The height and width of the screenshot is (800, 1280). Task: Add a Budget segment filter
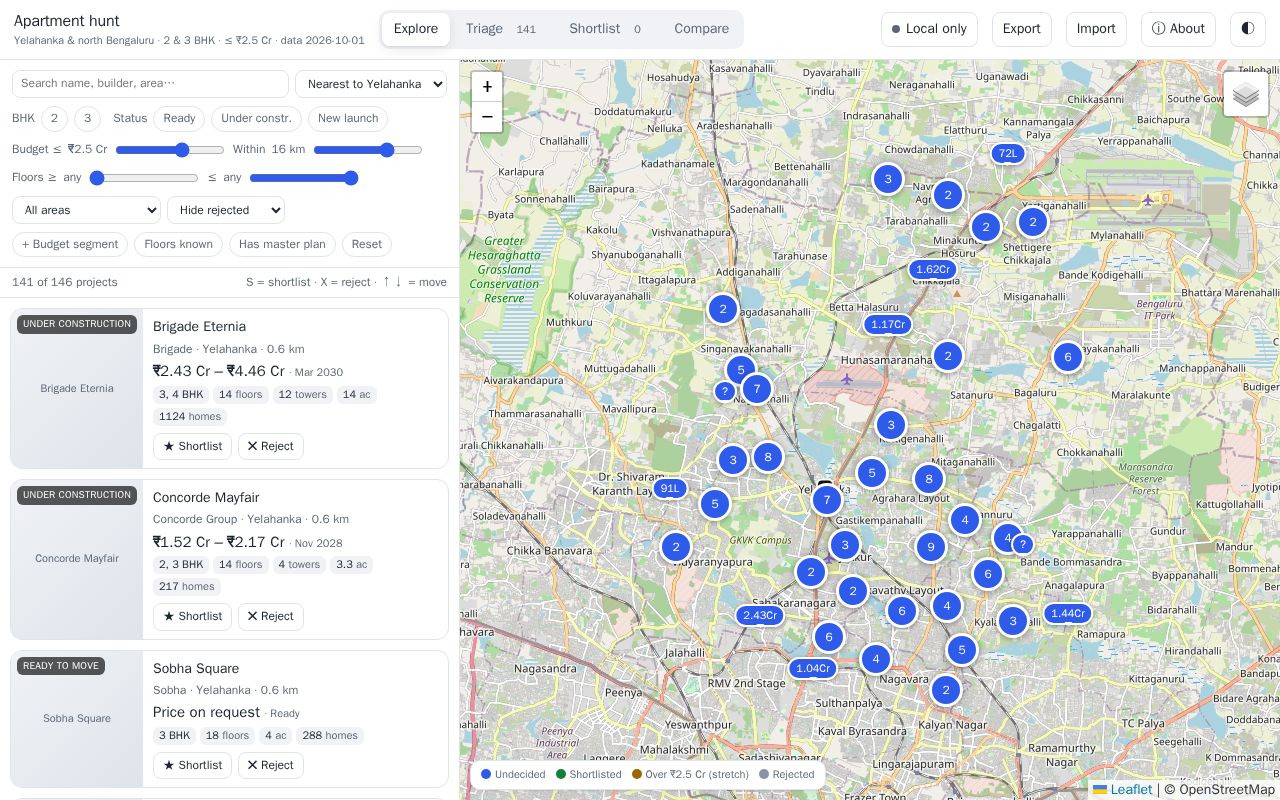coord(70,244)
